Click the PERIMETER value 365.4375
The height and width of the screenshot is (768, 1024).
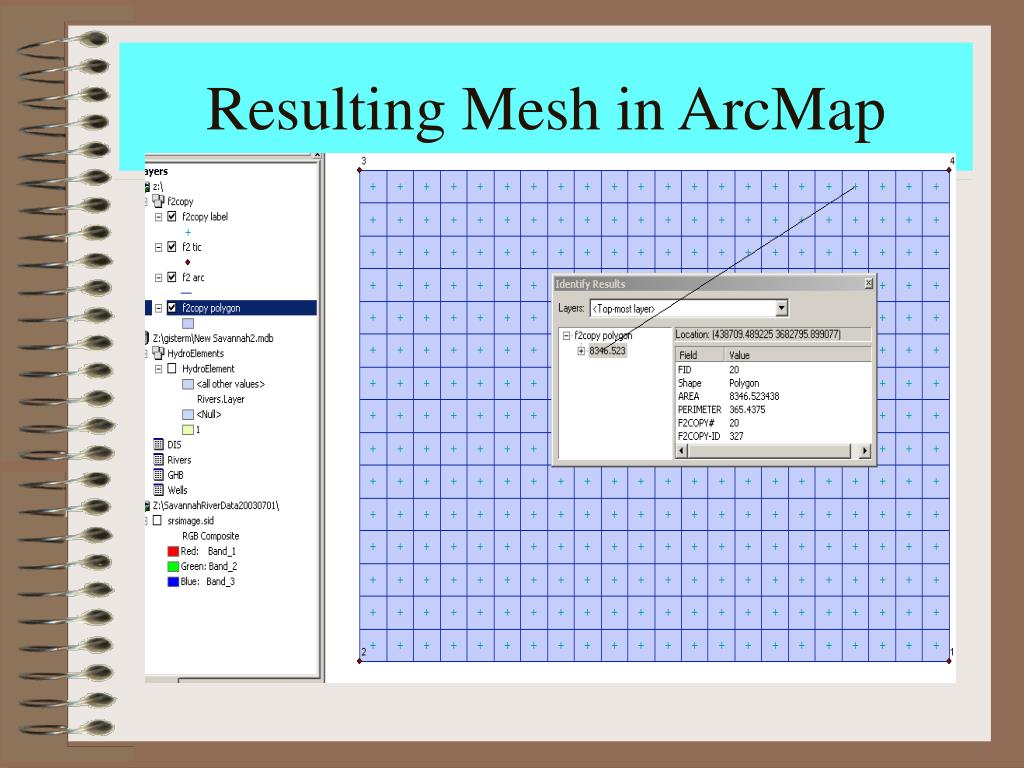pyautogui.click(x=747, y=409)
